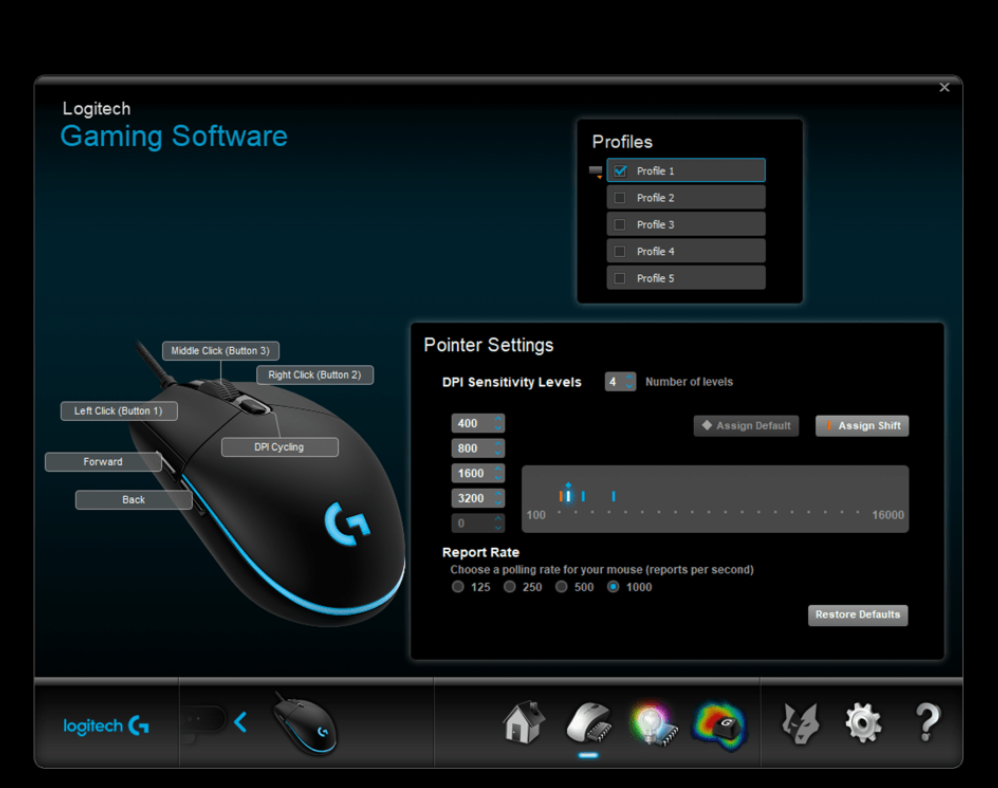Select the 125 report rate option
Viewport: 998px width, 788px height.
point(458,587)
